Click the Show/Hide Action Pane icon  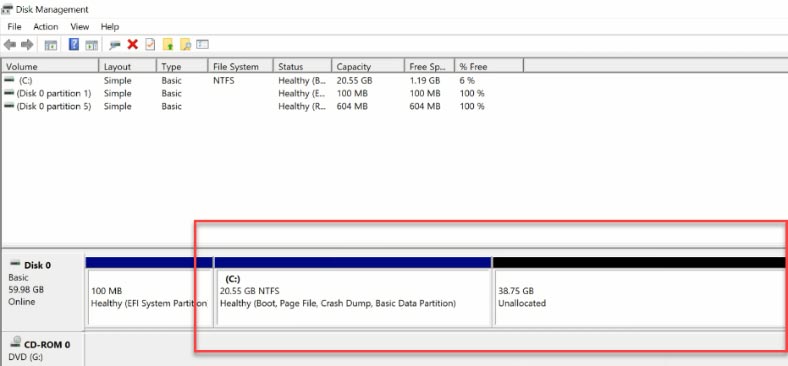tap(91, 45)
